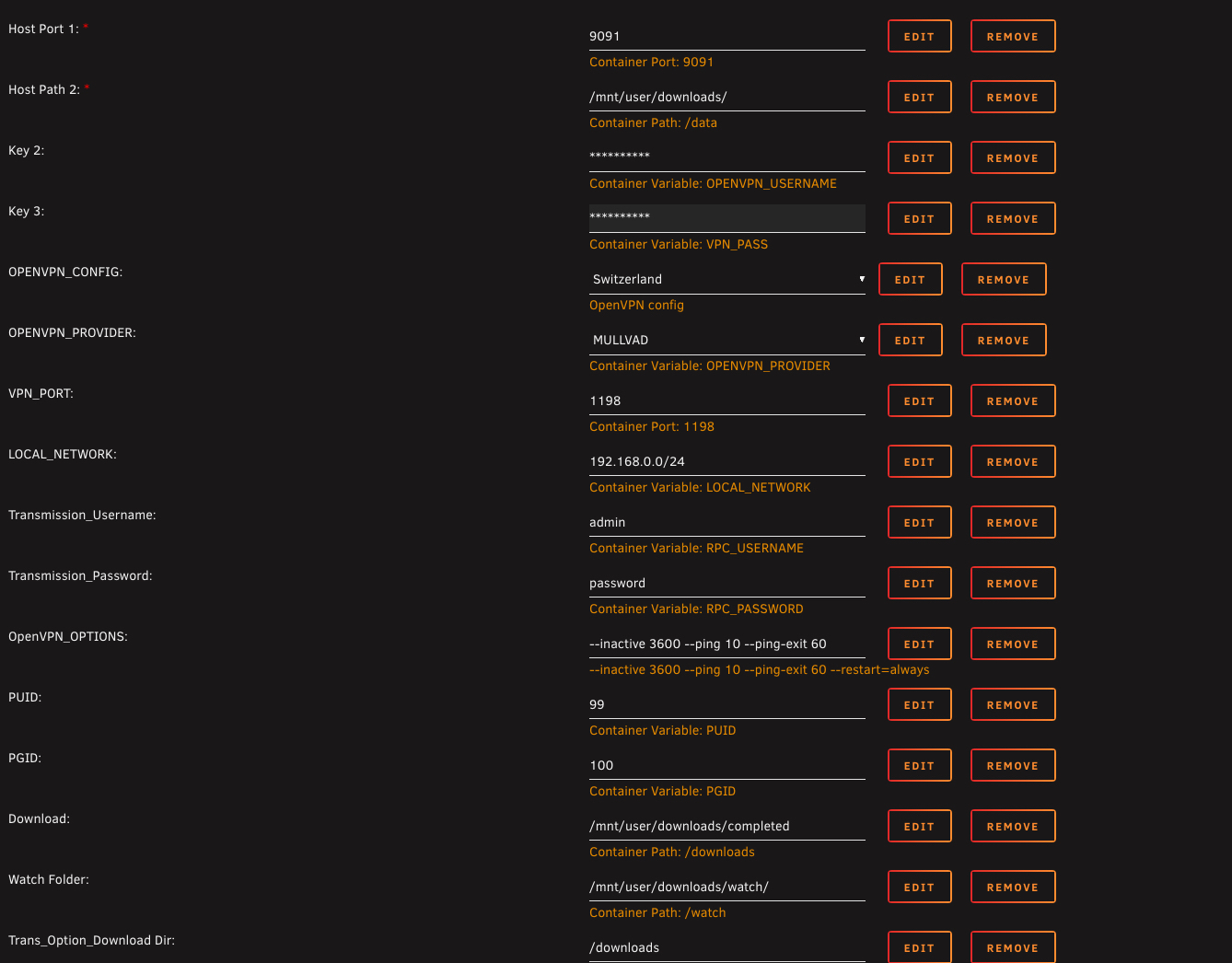Edit the Transmission_Username field settings
This screenshot has width=1232, height=963.
[918, 522]
